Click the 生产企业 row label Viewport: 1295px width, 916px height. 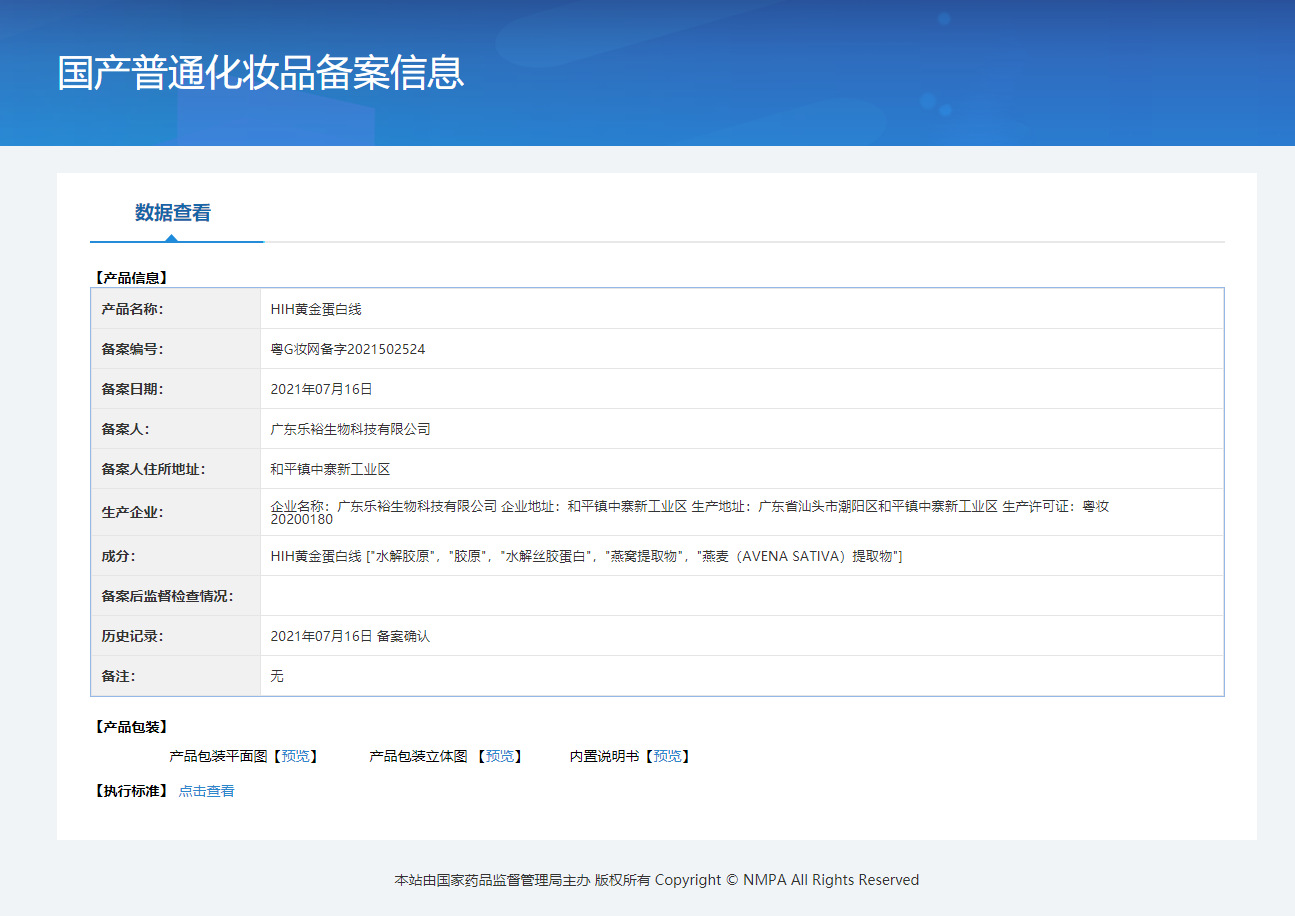[132, 512]
